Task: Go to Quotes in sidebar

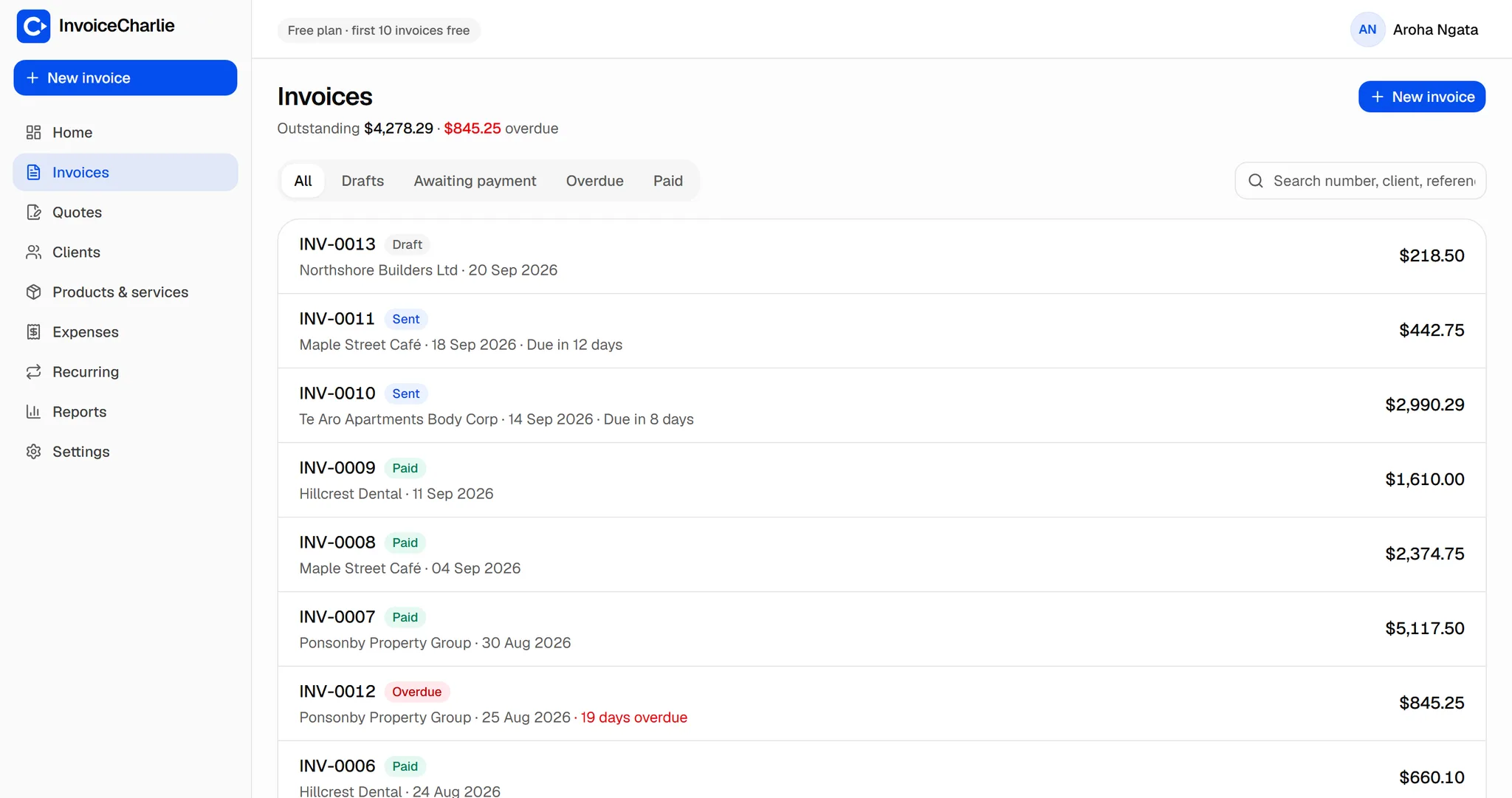Action: click(126, 212)
